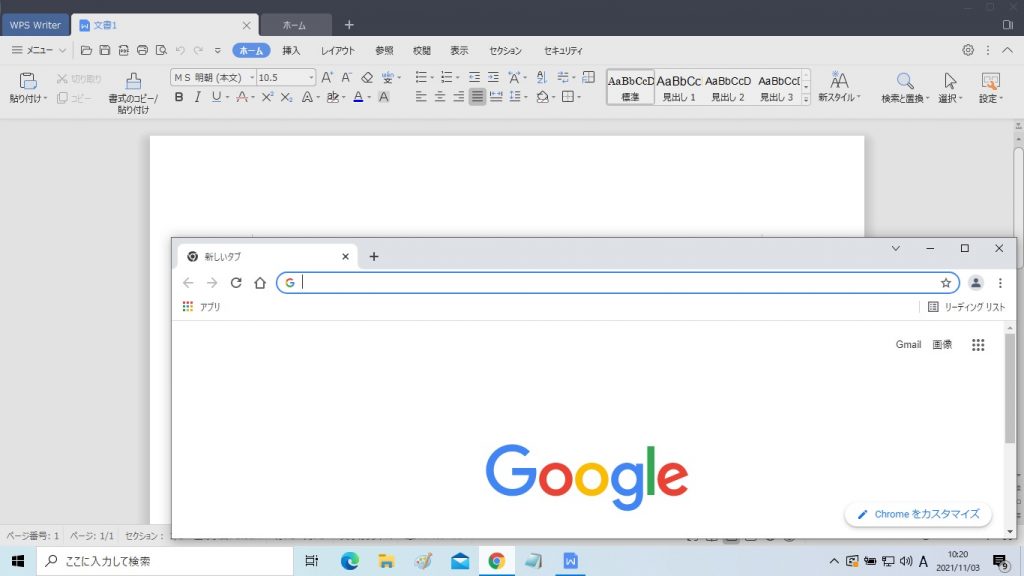
Task: Collapse the WPS ribbon with the chevron
Action: [x=1008, y=50]
